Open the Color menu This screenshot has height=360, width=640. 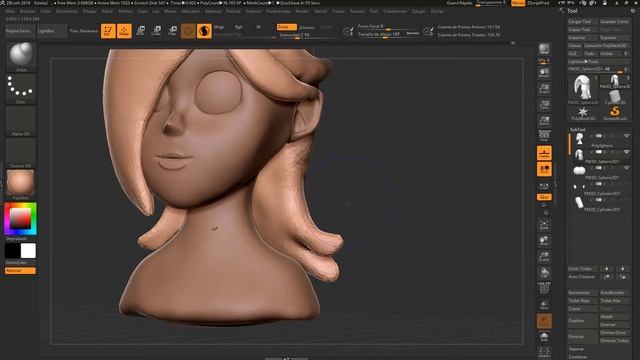45,11
